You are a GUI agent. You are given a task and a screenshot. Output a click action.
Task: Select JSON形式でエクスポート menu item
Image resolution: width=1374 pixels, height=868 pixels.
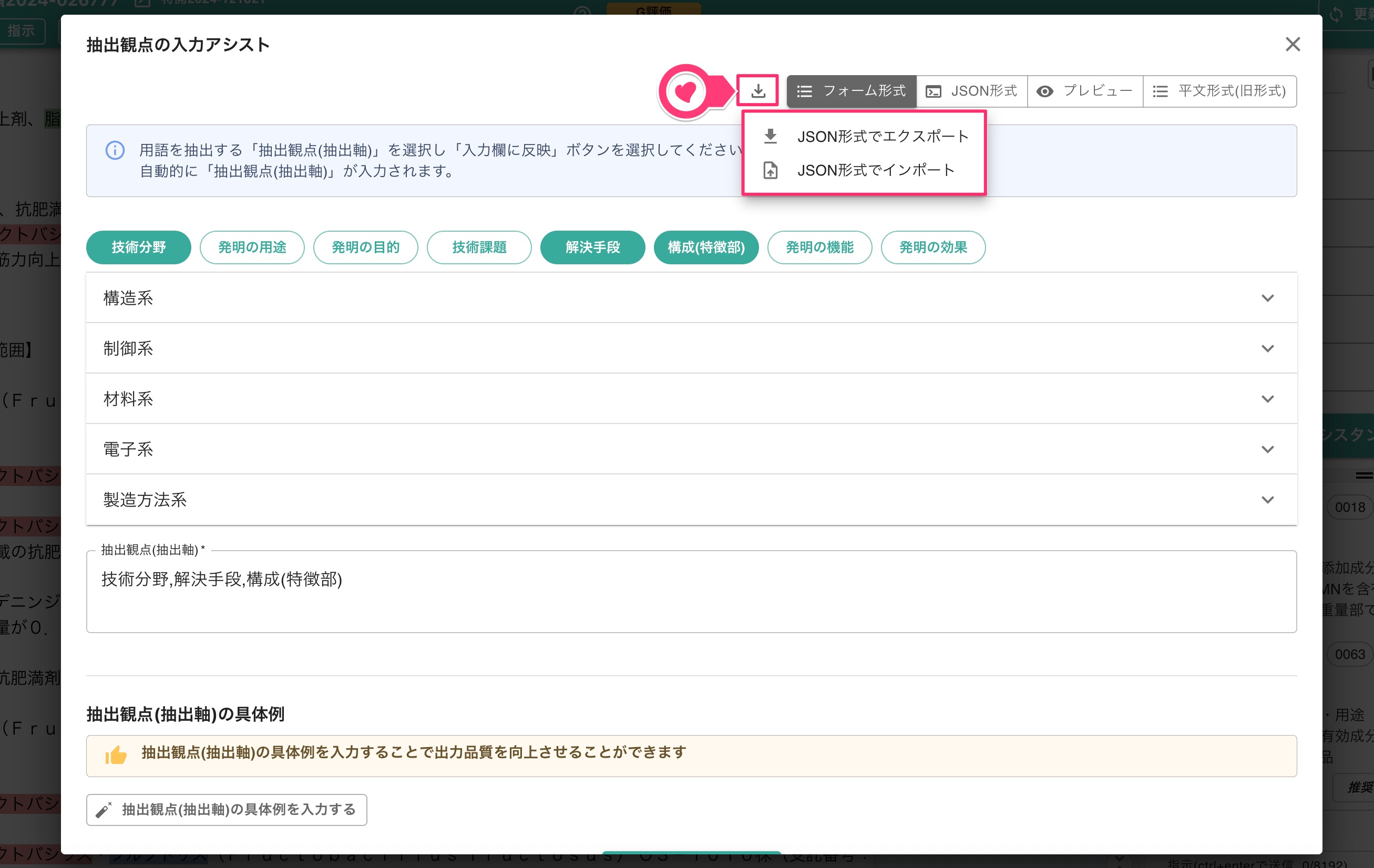[x=864, y=136]
